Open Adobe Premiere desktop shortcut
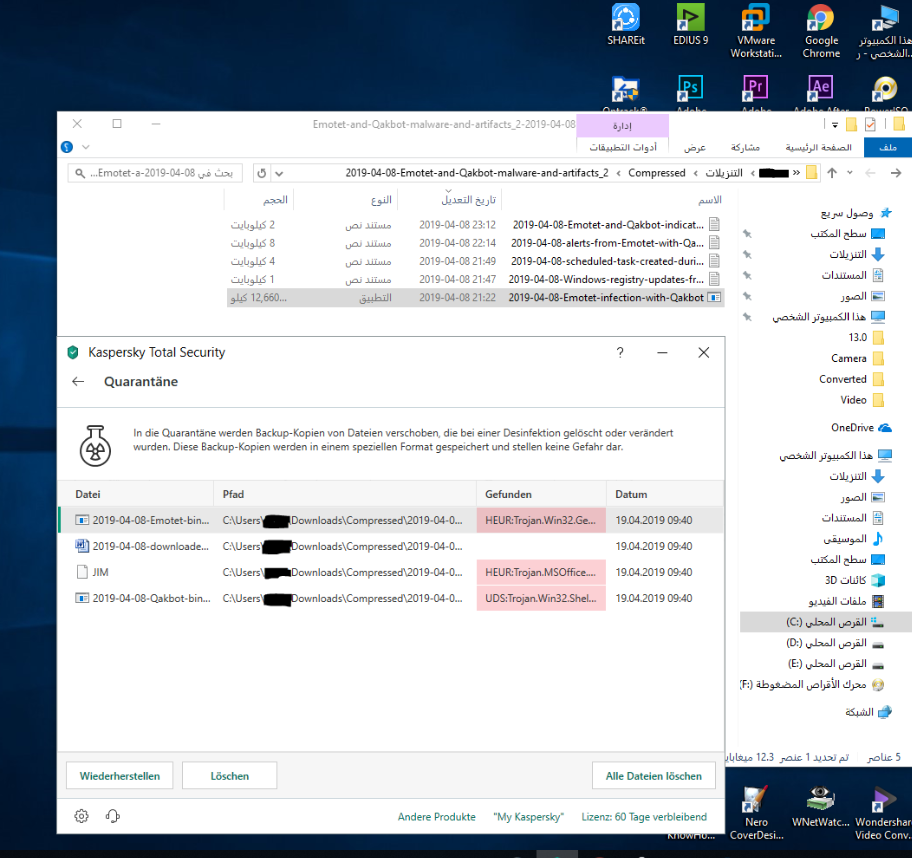Screen dimensions: 912x858 coord(756,92)
